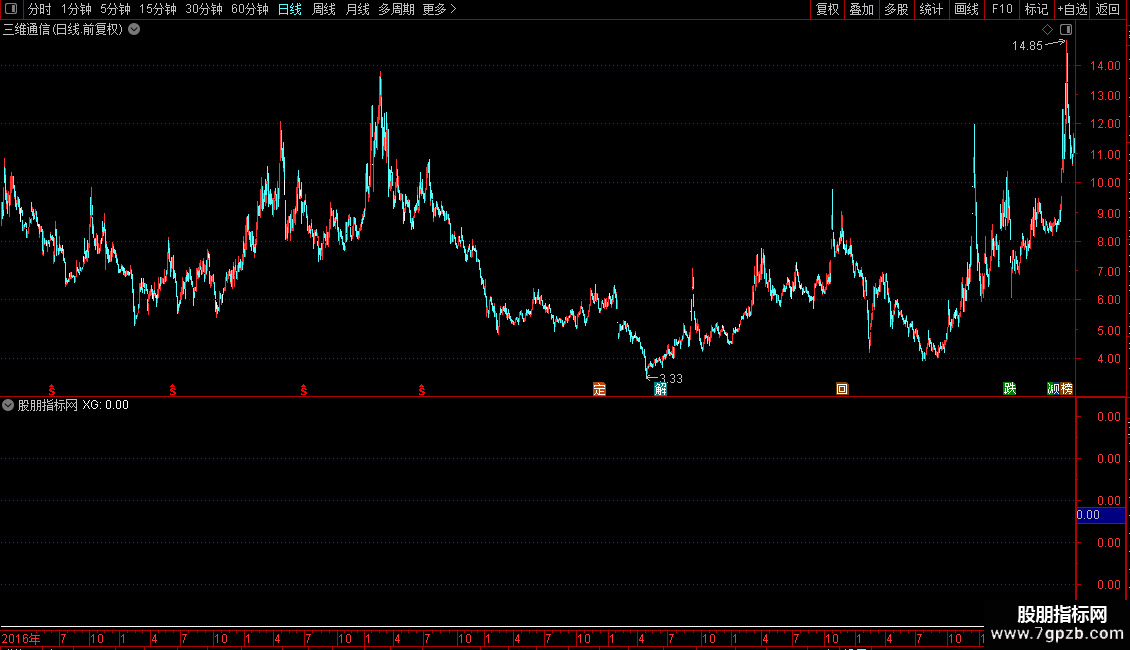Viewport: 1130px width, 650px height.
Task: Click the diamond icon atop chart
Action: [1047, 30]
